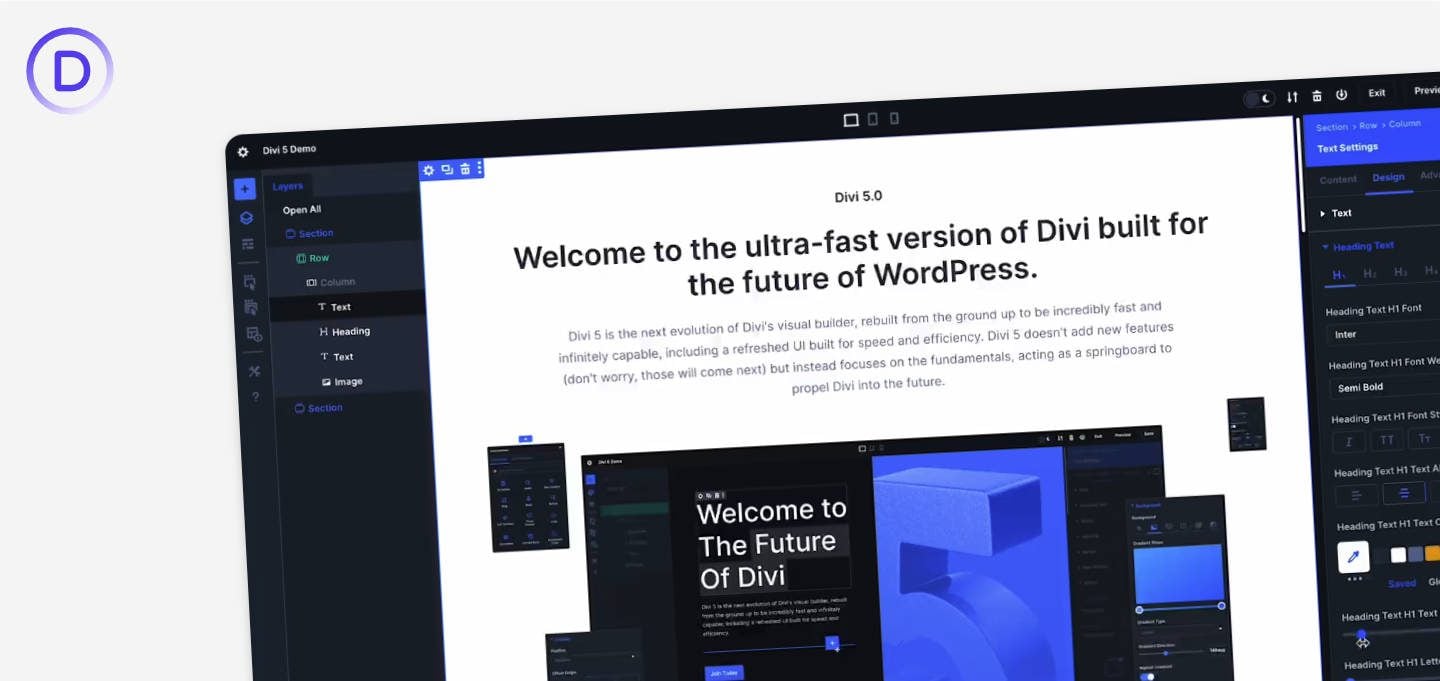Click Column in the breadcrumb
The width and height of the screenshot is (1440, 681).
coord(1405,124)
